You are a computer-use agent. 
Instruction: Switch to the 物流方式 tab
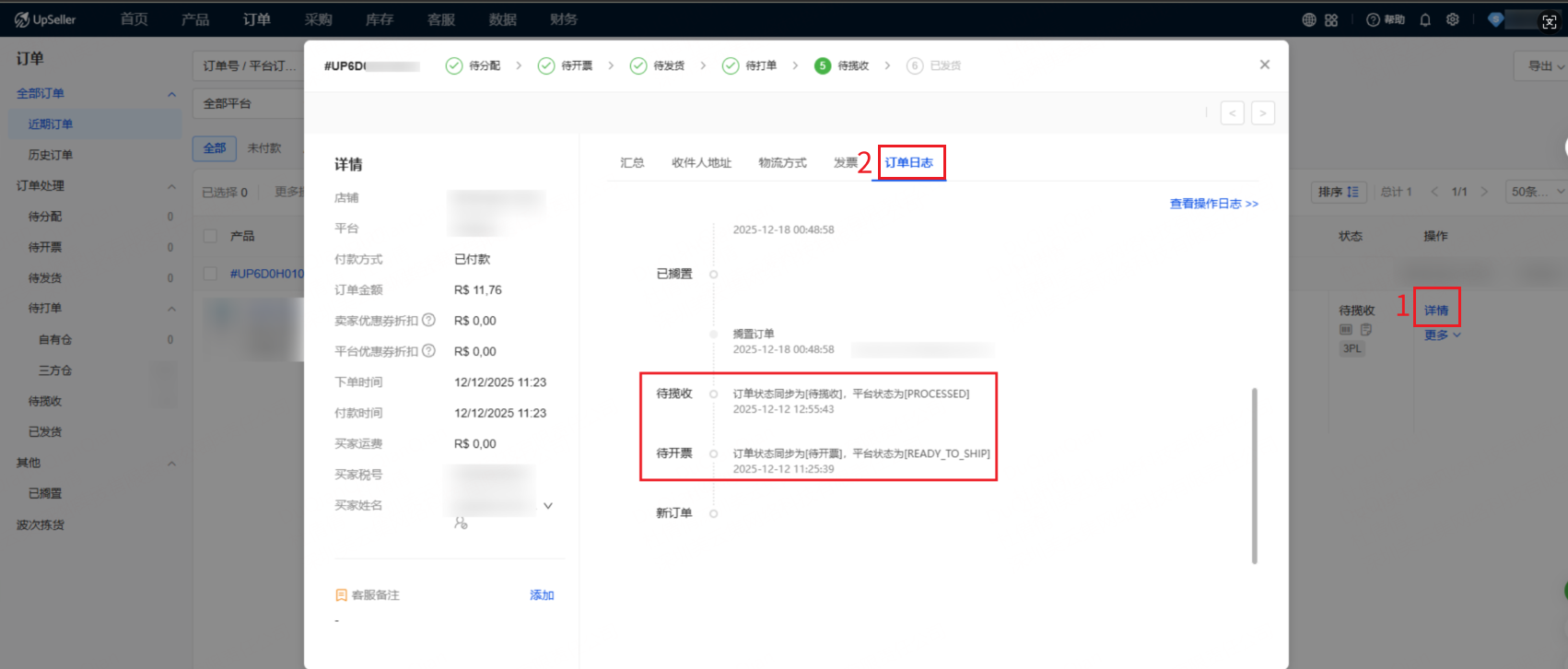[782, 163]
